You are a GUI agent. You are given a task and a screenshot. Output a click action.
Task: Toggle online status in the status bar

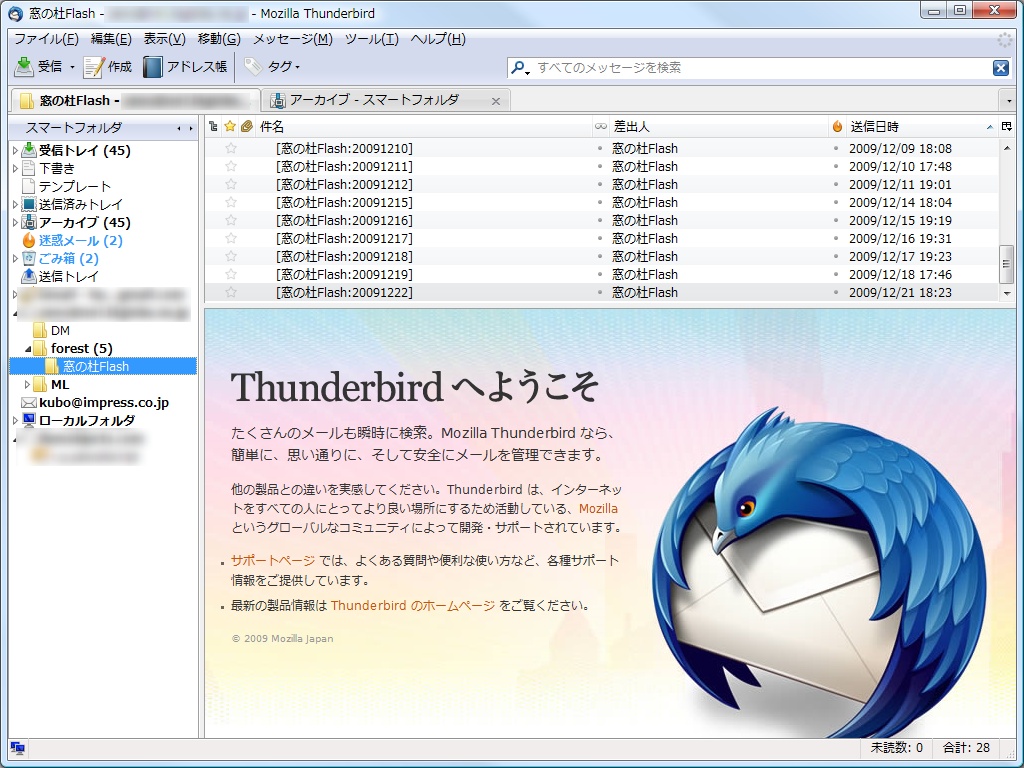pos(16,748)
